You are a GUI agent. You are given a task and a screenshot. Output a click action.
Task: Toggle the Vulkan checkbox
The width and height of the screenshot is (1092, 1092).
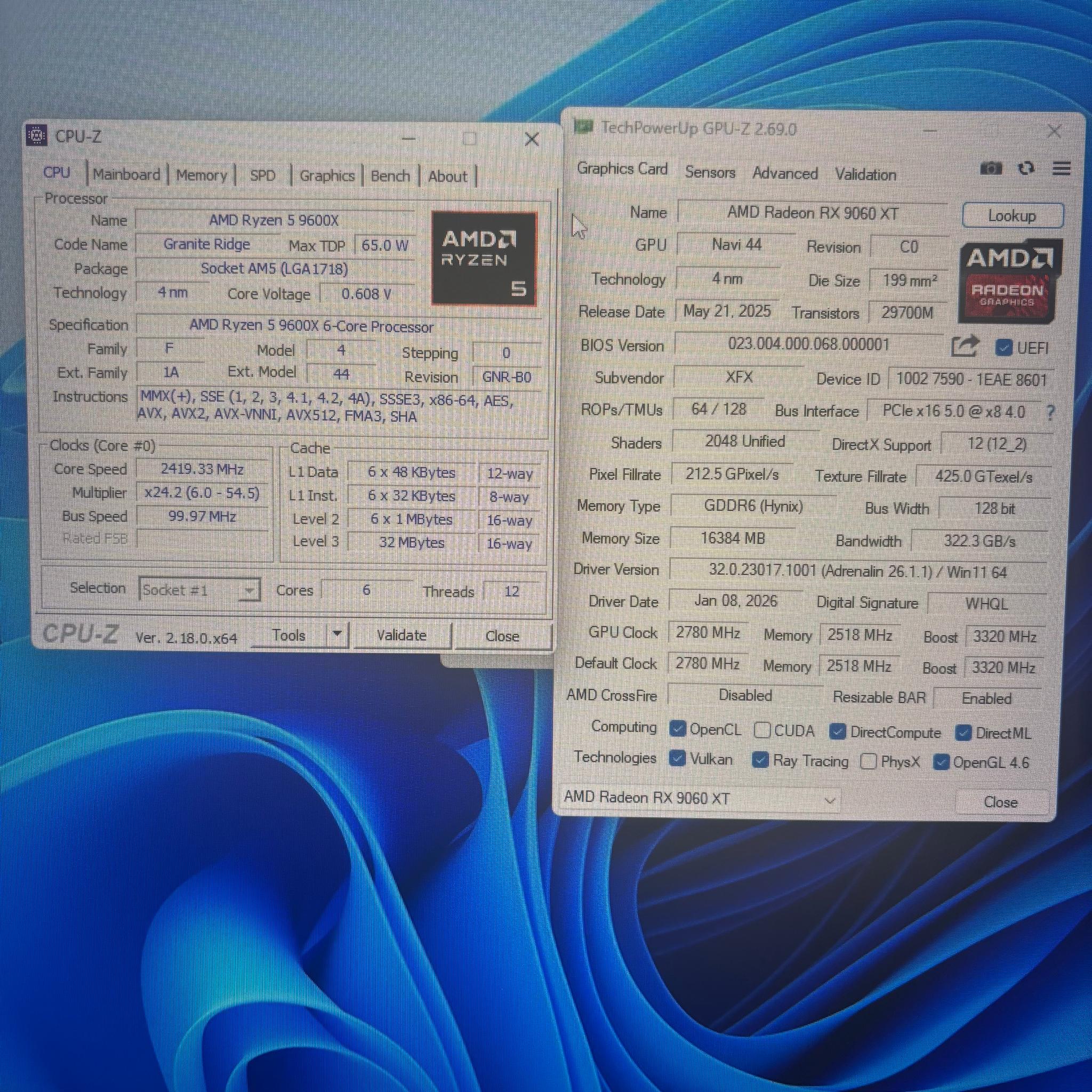pos(677,759)
